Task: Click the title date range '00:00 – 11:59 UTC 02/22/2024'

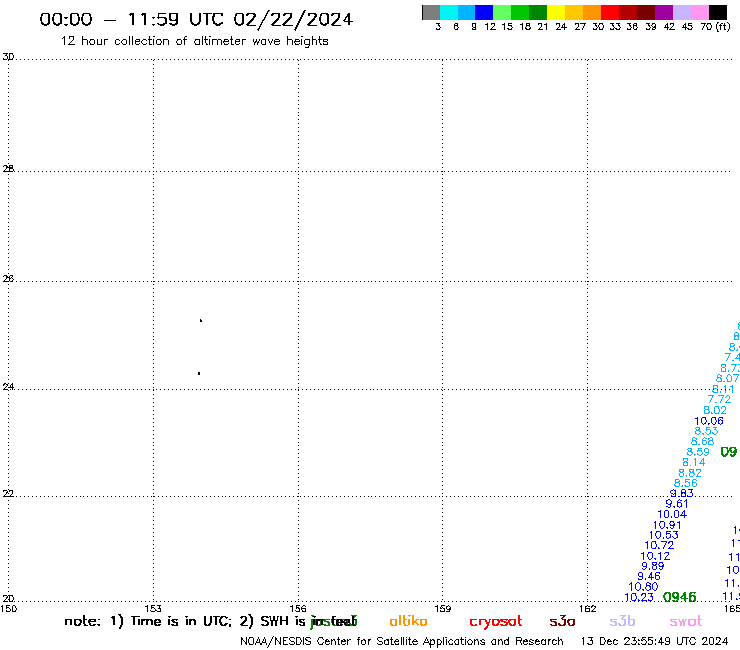Action: pos(196,19)
